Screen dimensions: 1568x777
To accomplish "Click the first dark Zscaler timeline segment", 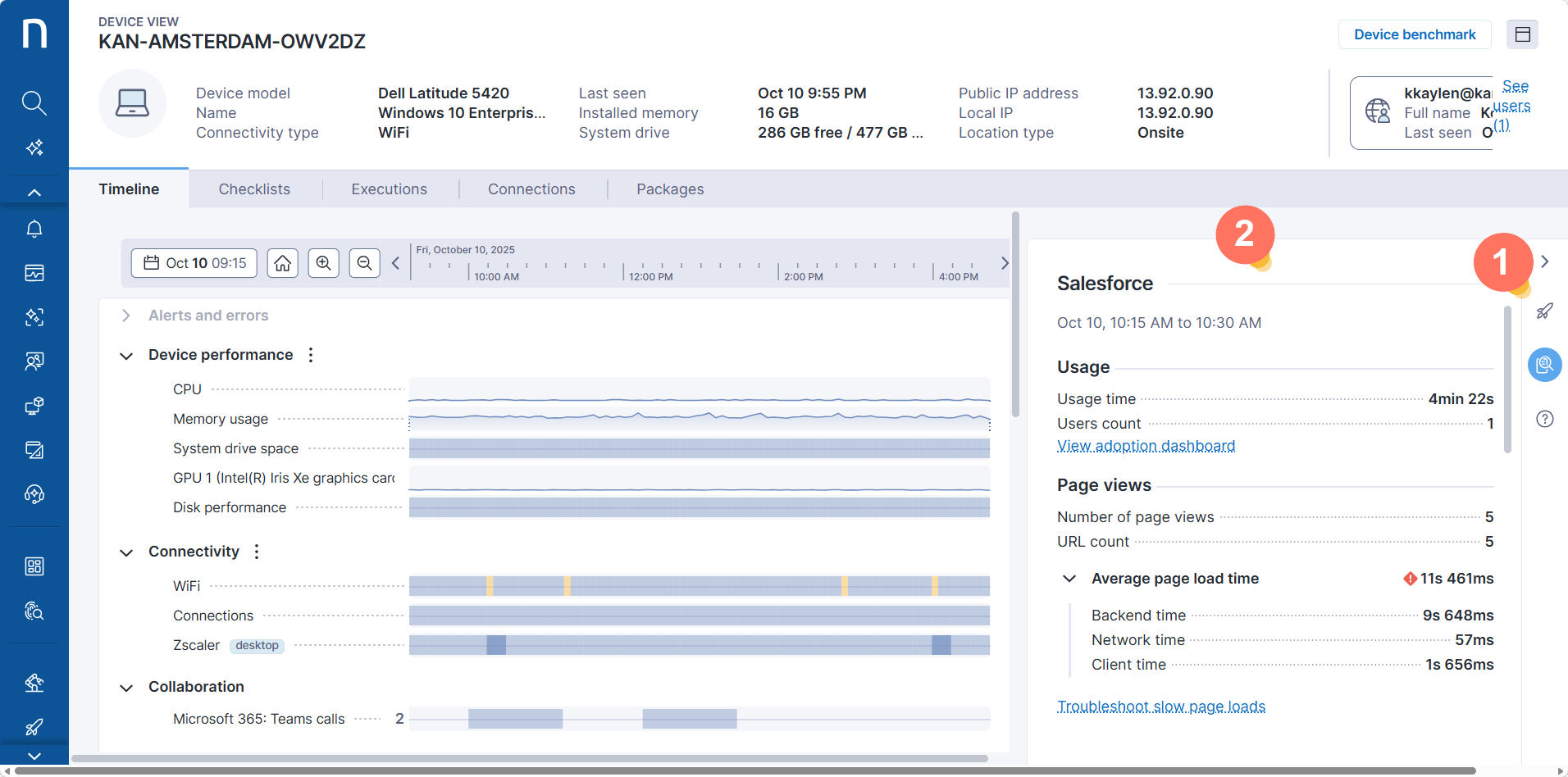I will pyautogui.click(x=496, y=645).
